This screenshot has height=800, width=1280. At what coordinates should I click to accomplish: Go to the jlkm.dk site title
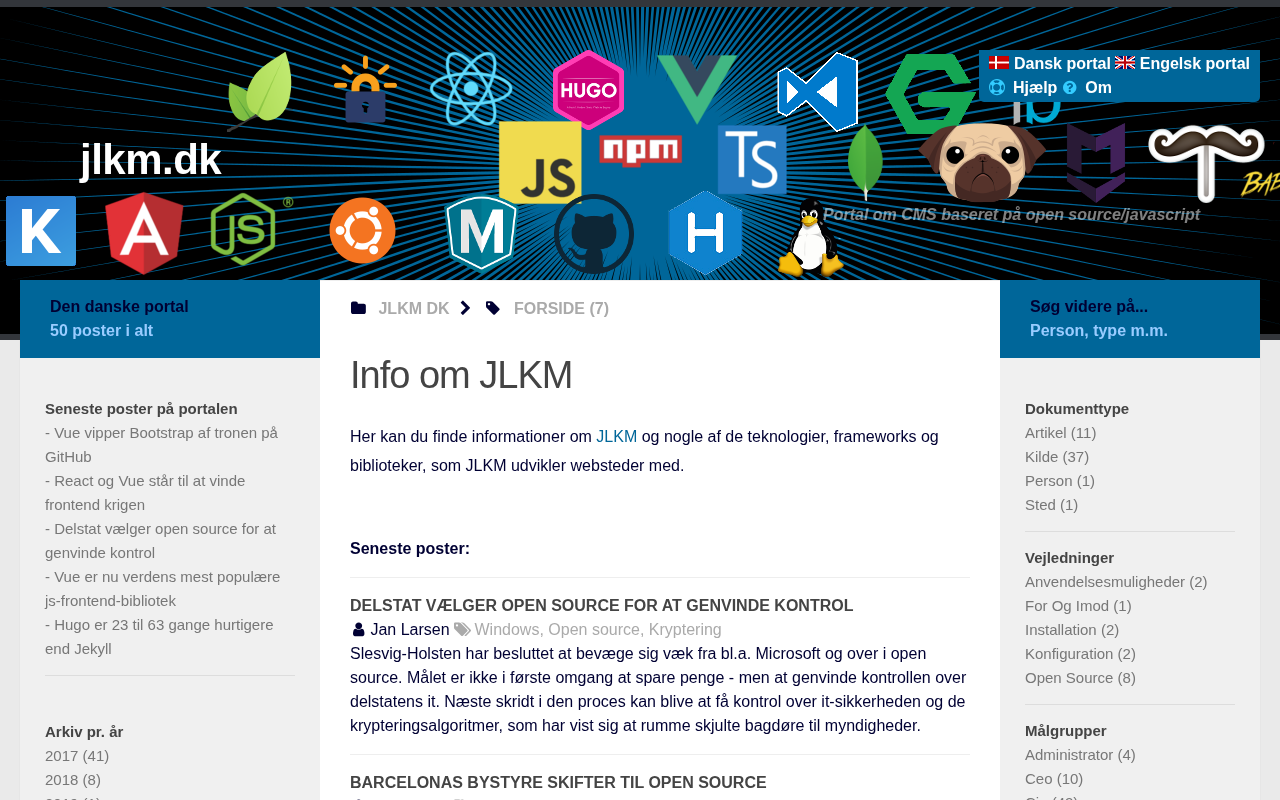pyautogui.click(x=150, y=160)
